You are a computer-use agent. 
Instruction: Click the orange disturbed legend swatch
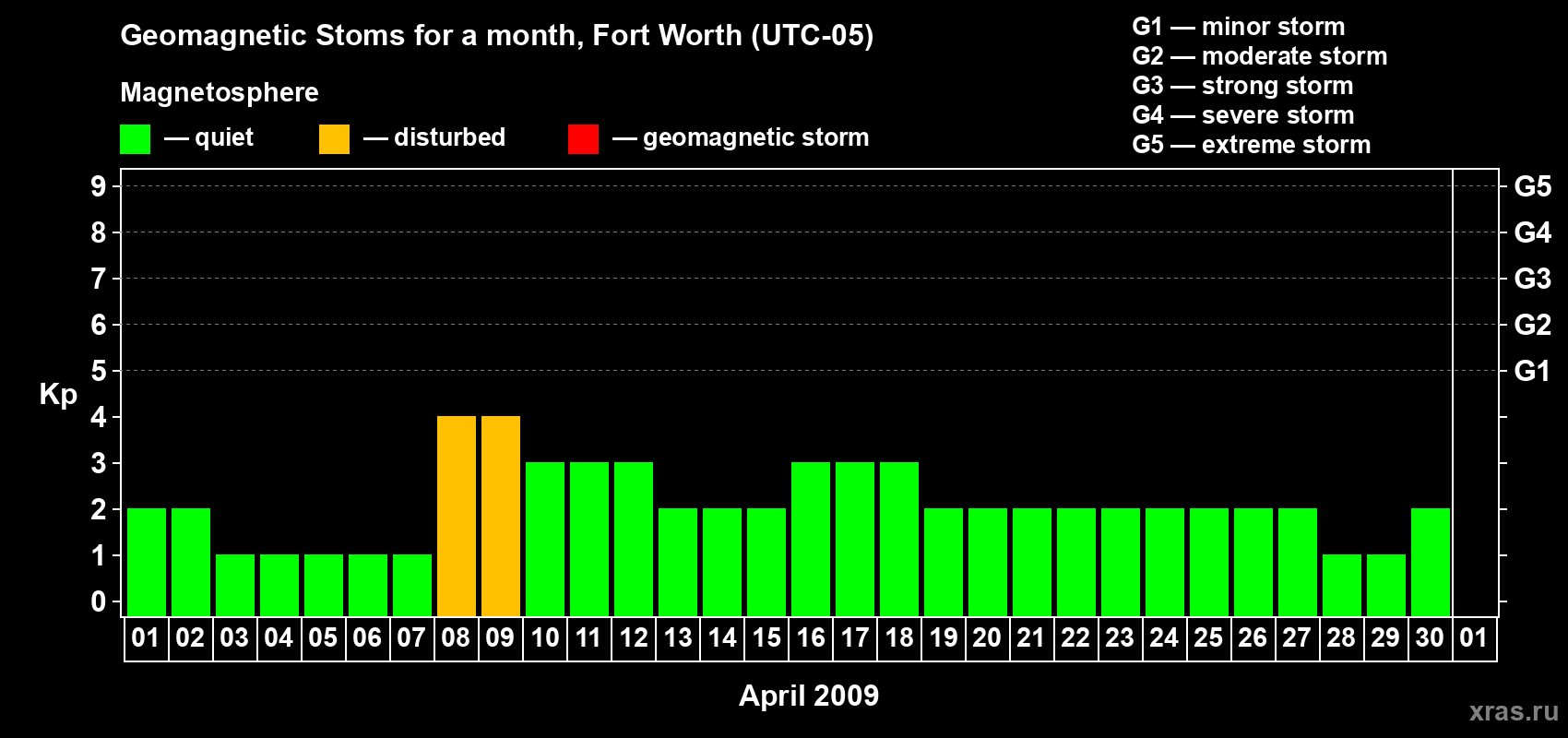334,139
